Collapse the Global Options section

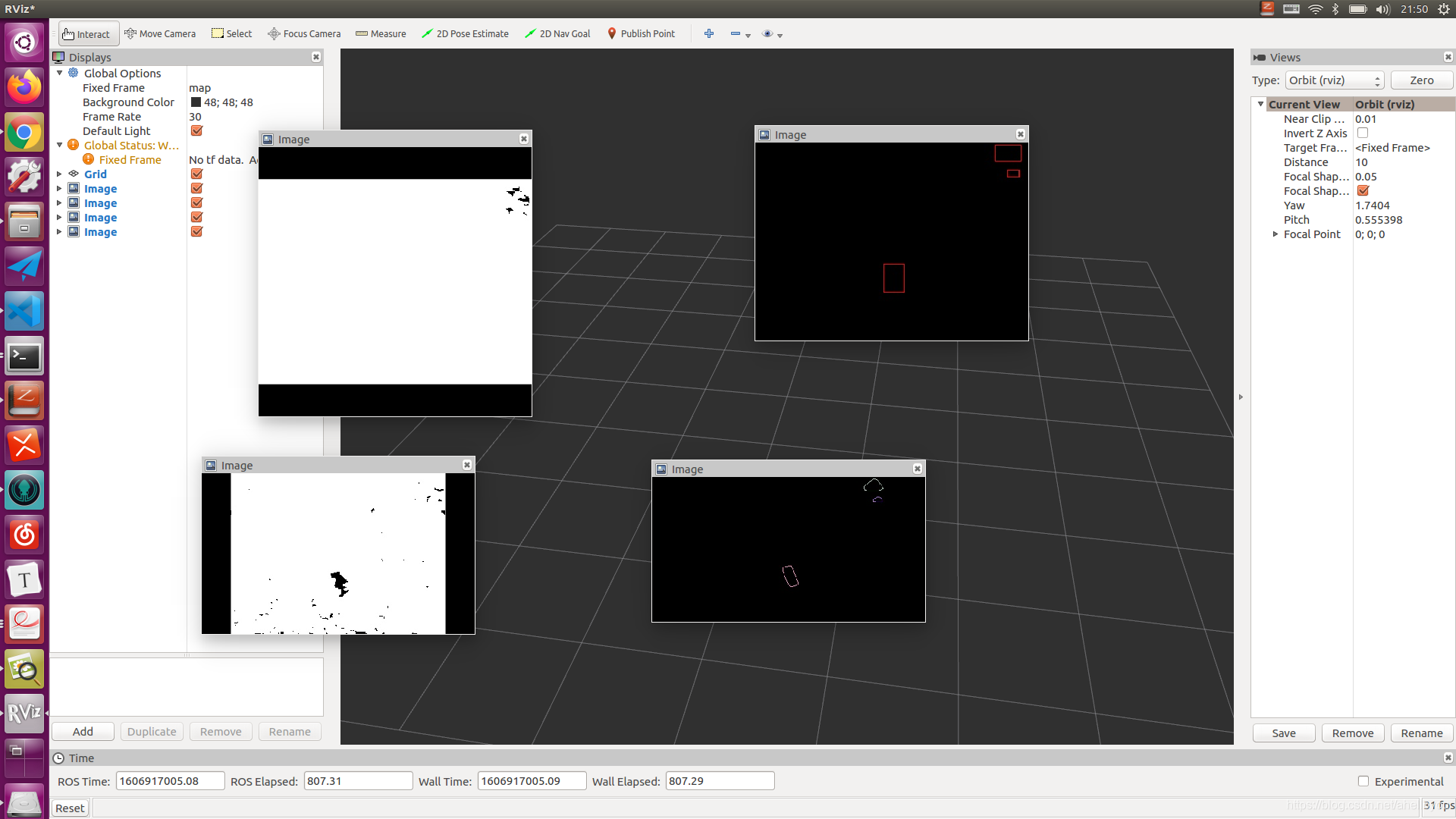pos(59,74)
